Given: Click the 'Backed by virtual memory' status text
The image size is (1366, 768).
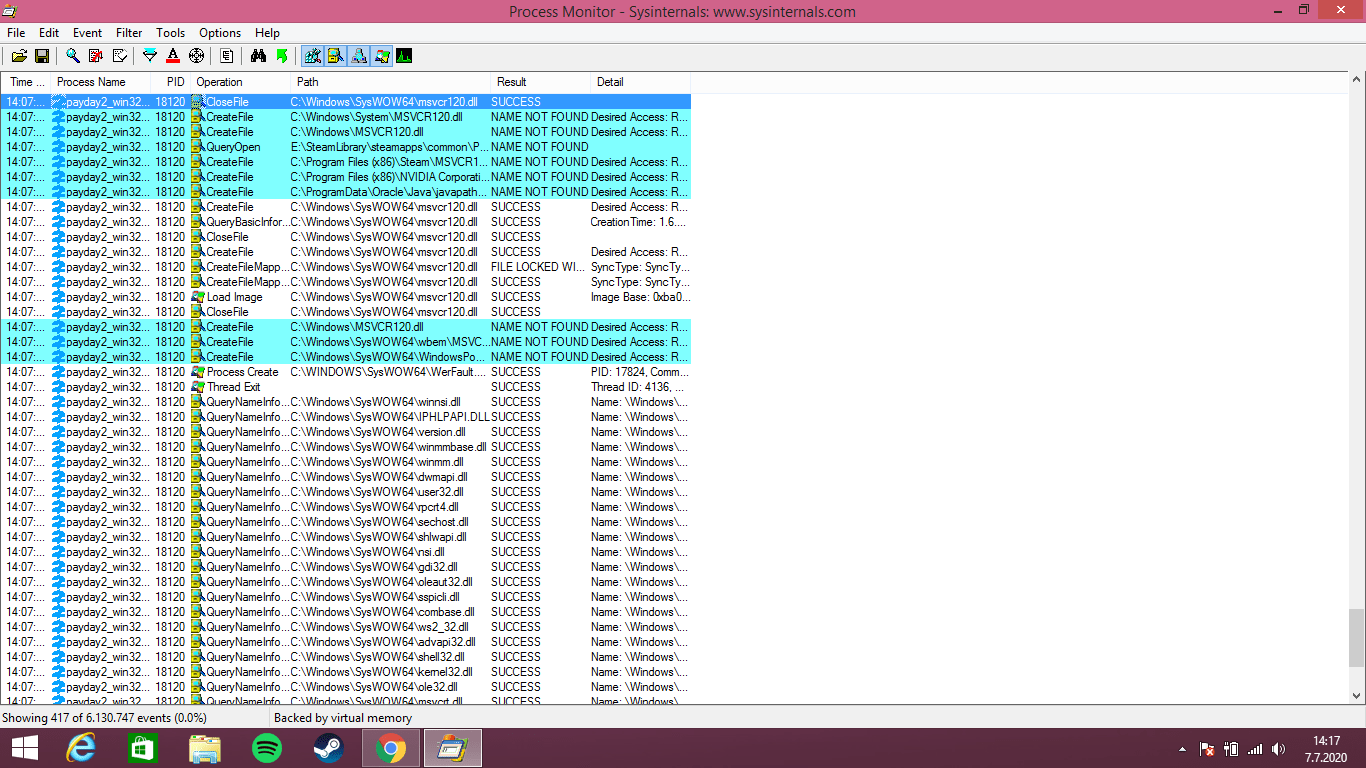Looking at the screenshot, I should pos(343,718).
